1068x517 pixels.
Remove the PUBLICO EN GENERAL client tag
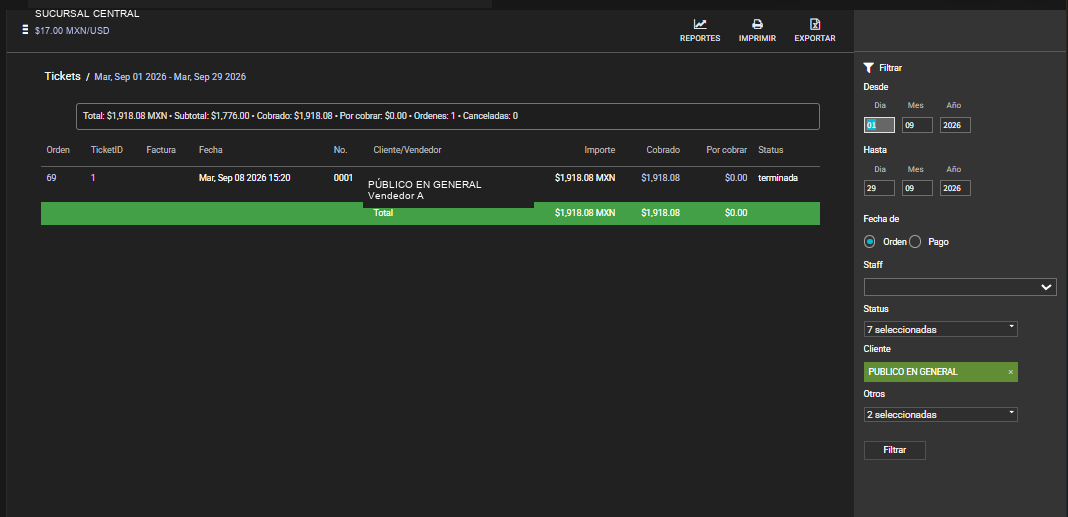pyautogui.click(x=1010, y=372)
